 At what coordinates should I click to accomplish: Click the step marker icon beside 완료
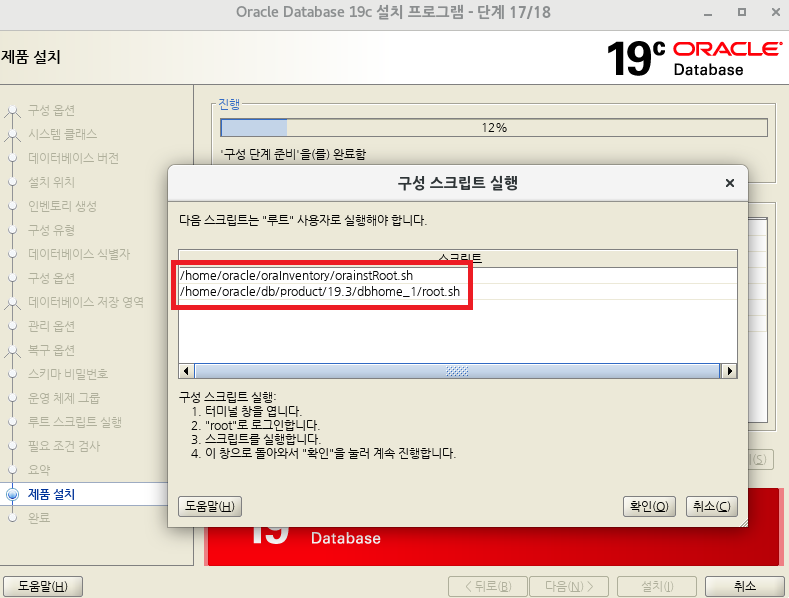(x=13, y=517)
